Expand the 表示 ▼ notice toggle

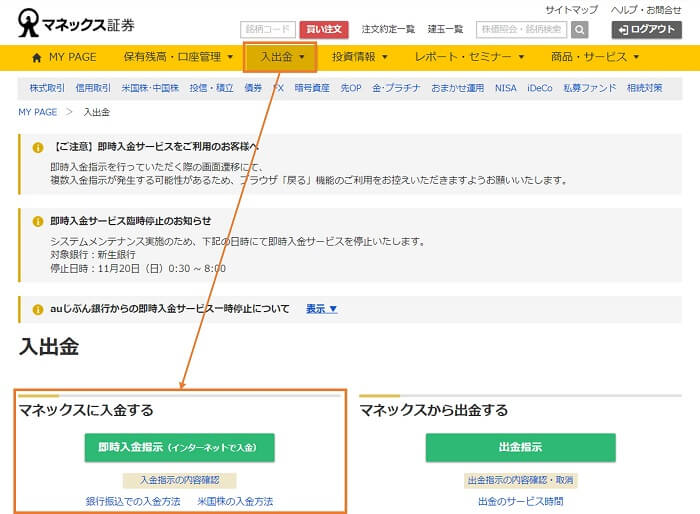(x=321, y=309)
